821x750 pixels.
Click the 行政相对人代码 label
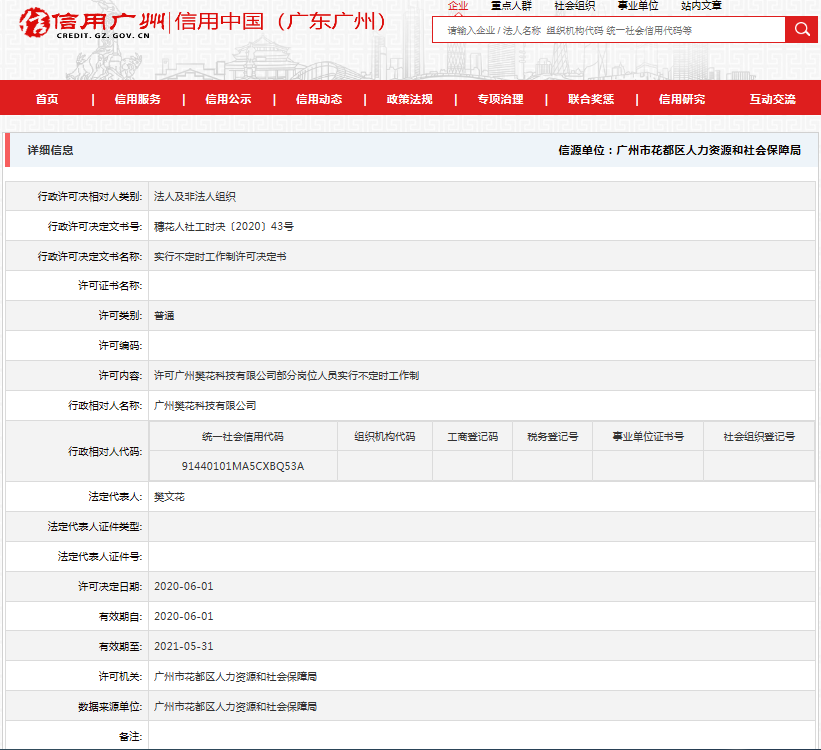click(x=105, y=451)
